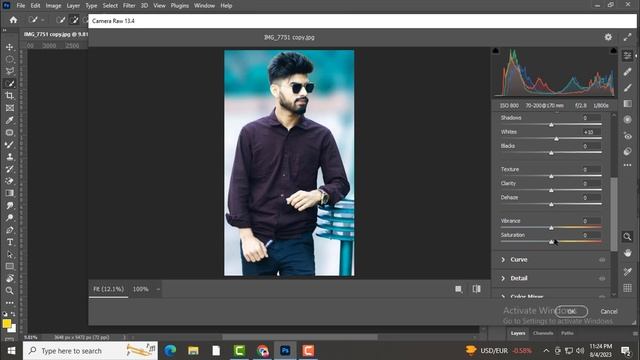Image resolution: width=640 pixels, height=360 pixels.
Task: Select the Dodge tool
Action: click(x=9, y=218)
